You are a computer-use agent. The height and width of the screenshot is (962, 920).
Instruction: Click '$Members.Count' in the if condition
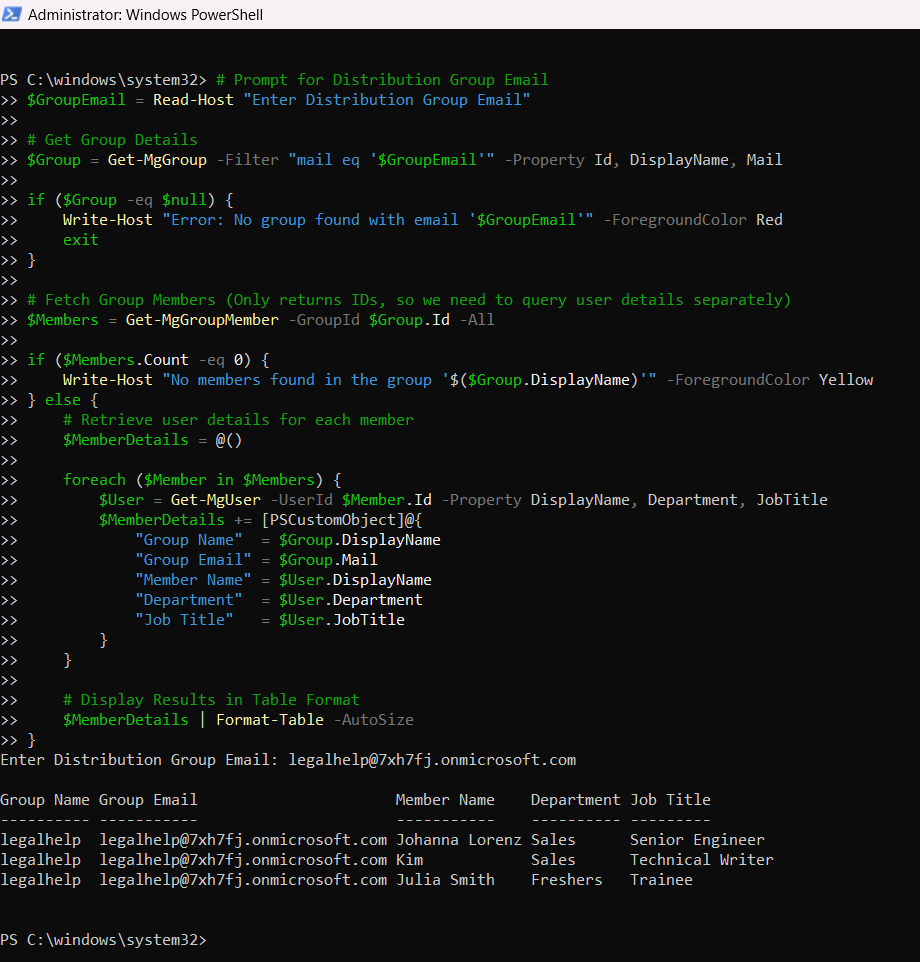click(x=126, y=360)
